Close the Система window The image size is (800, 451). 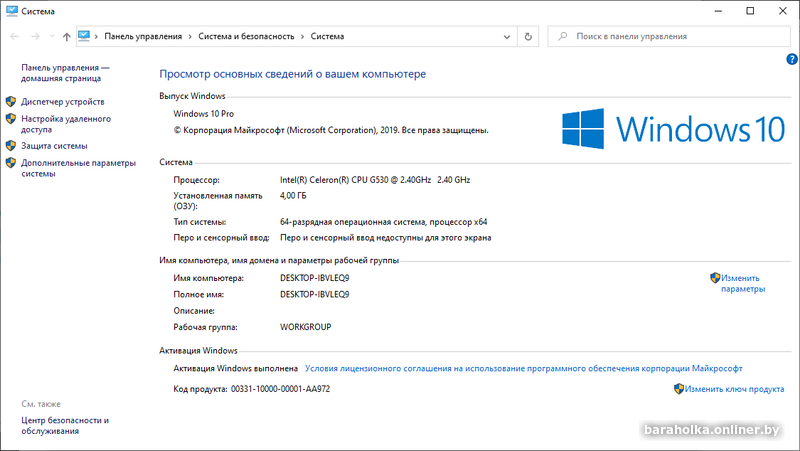[x=783, y=11]
